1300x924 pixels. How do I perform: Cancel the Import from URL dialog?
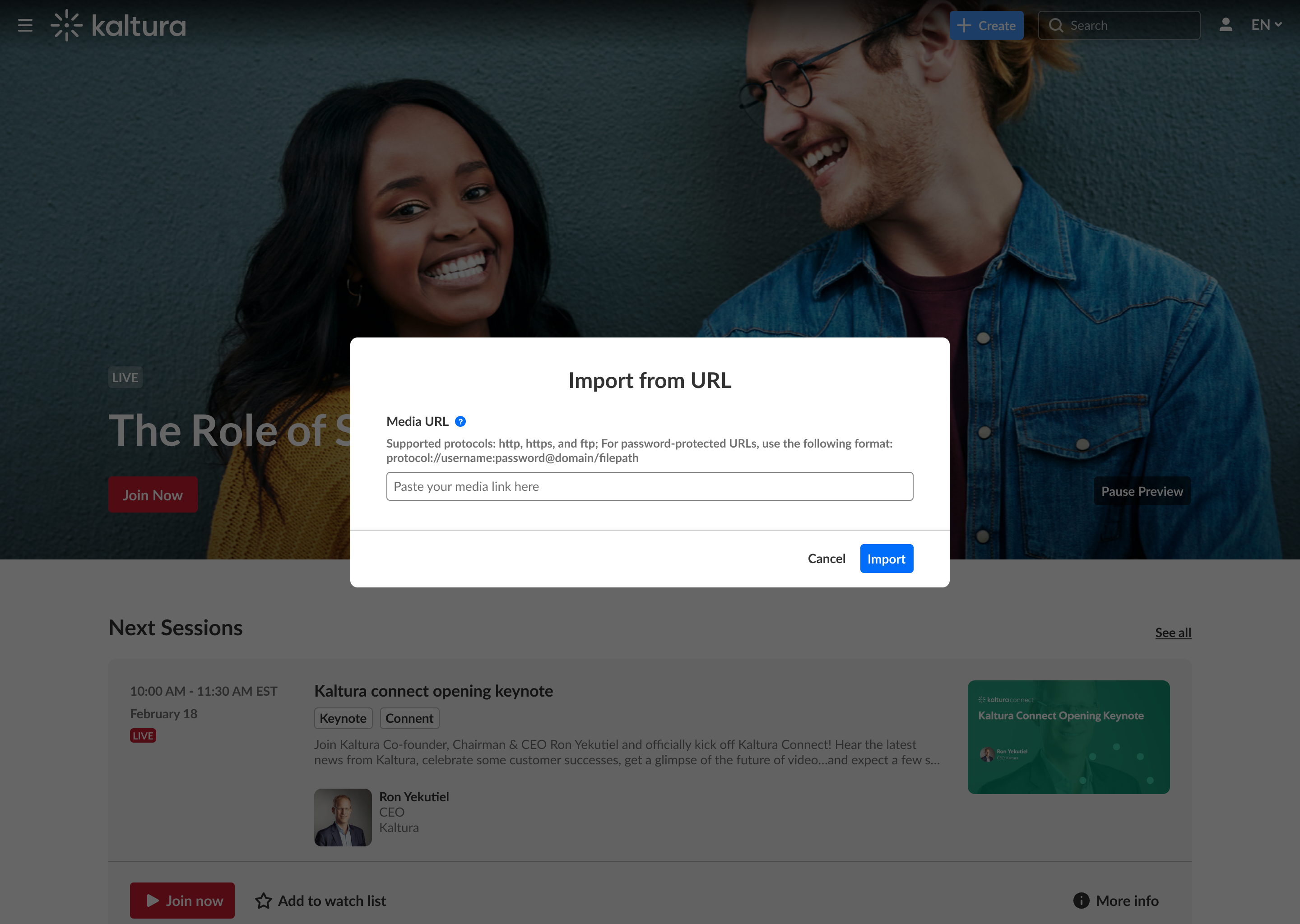tap(826, 559)
